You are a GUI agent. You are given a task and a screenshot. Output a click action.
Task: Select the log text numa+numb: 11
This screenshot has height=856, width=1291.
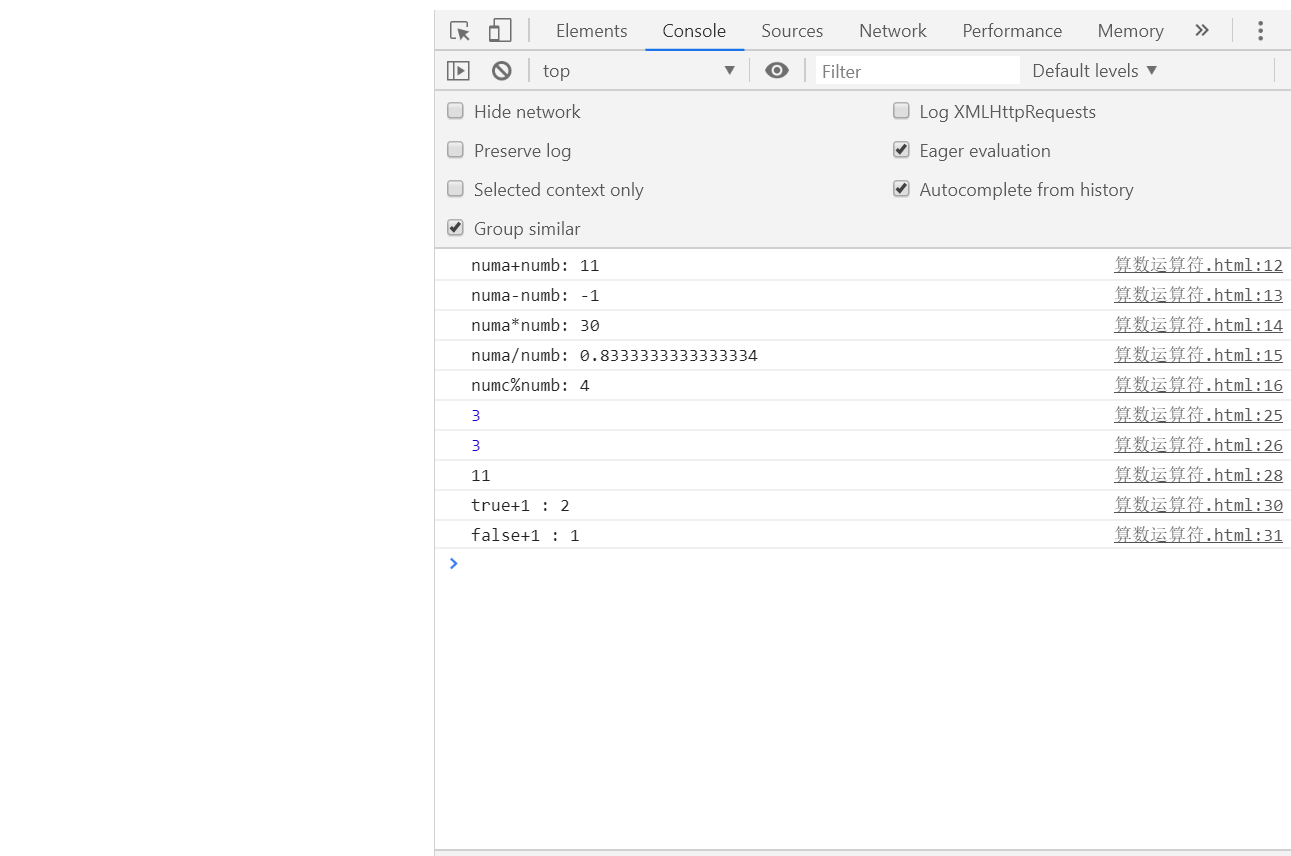535,266
